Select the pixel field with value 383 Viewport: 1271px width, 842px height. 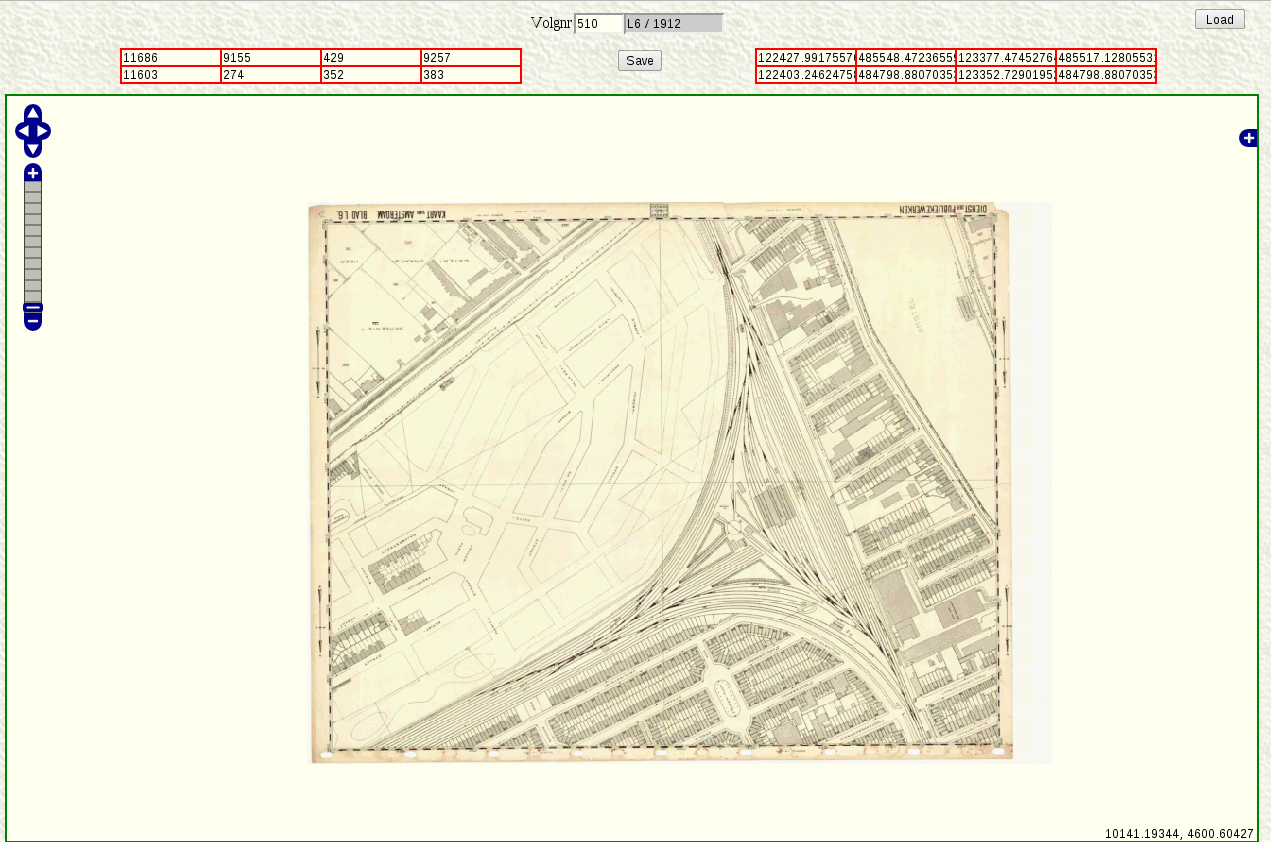(x=471, y=74)
